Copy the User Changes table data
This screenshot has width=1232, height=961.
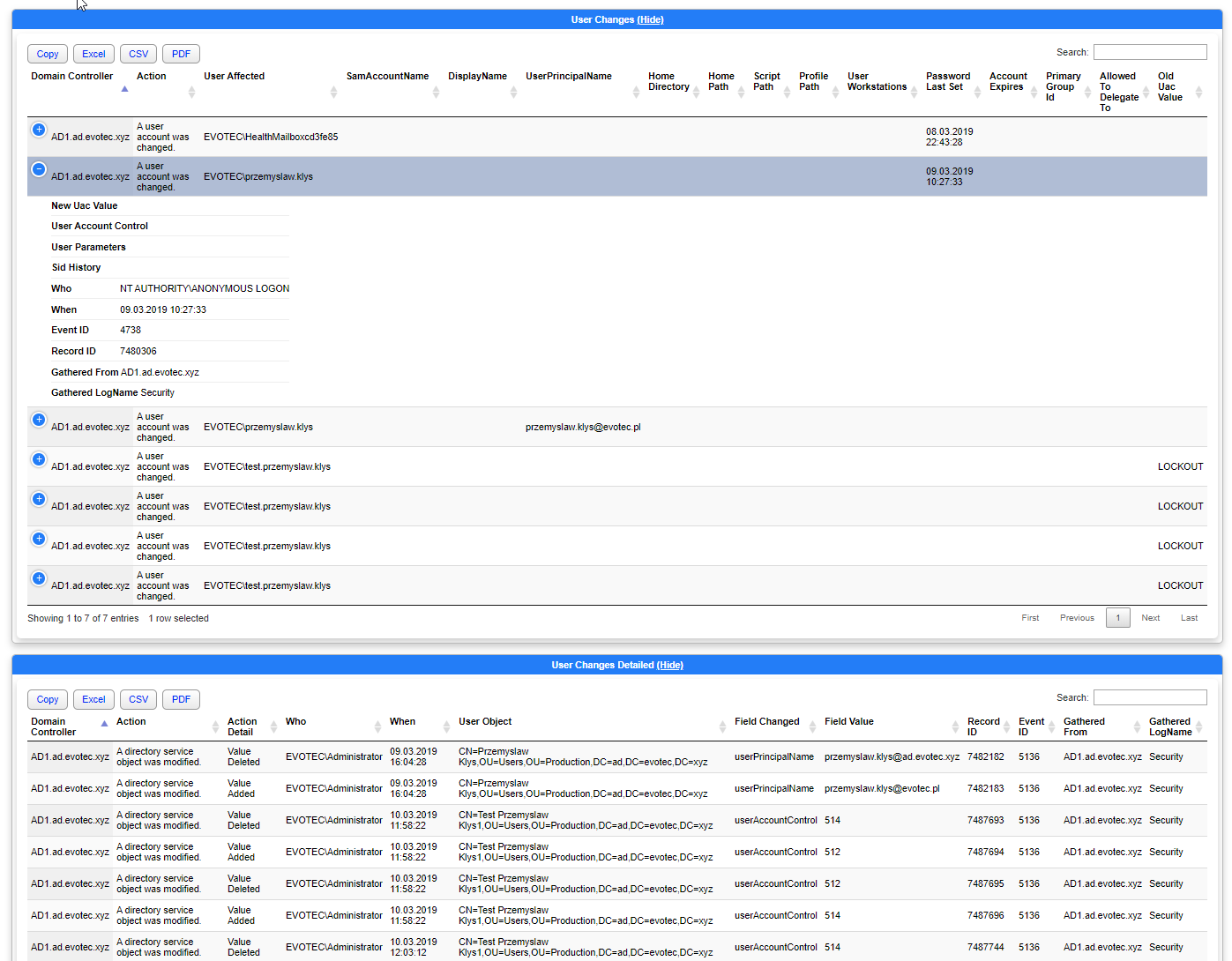[x=47, y=54]
